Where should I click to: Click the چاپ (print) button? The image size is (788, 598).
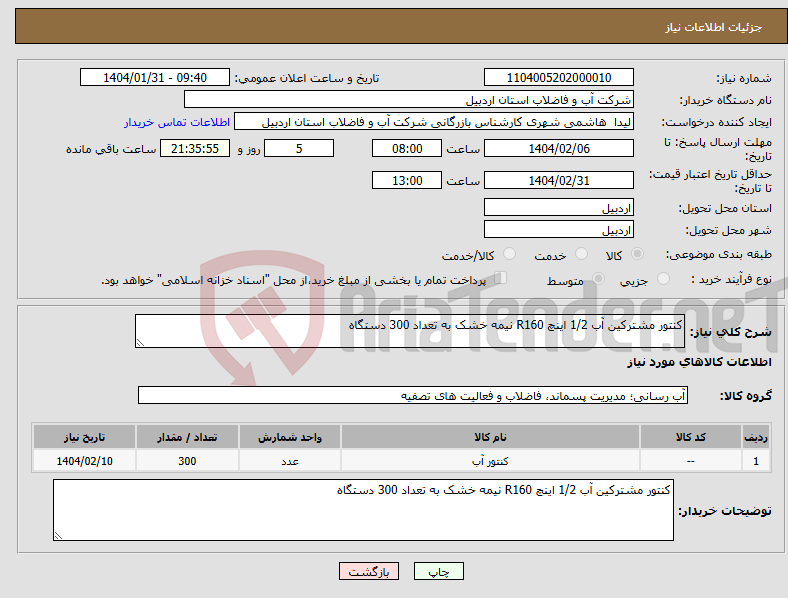point(438,571)
